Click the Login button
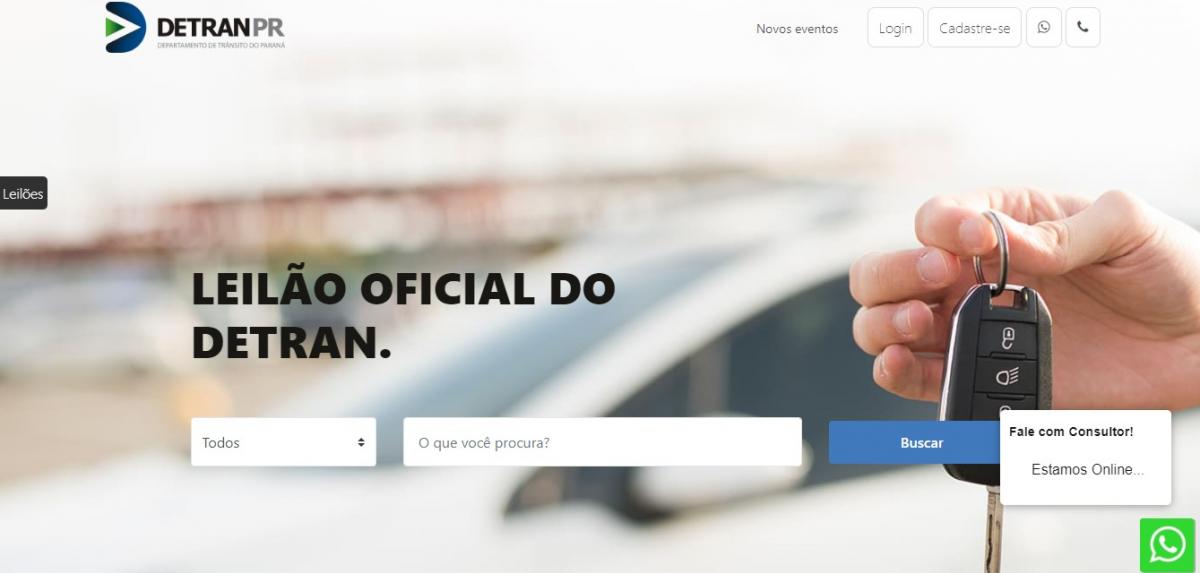 click(895, 28)
